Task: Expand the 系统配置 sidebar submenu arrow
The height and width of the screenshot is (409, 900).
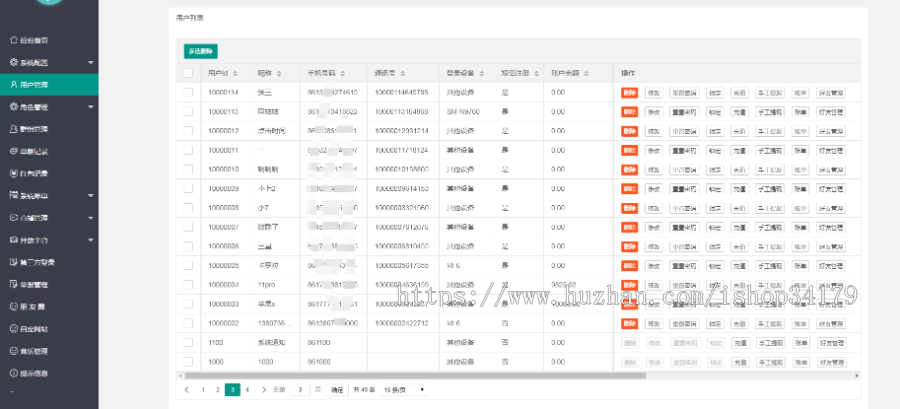Action: (x=91, y=62)
